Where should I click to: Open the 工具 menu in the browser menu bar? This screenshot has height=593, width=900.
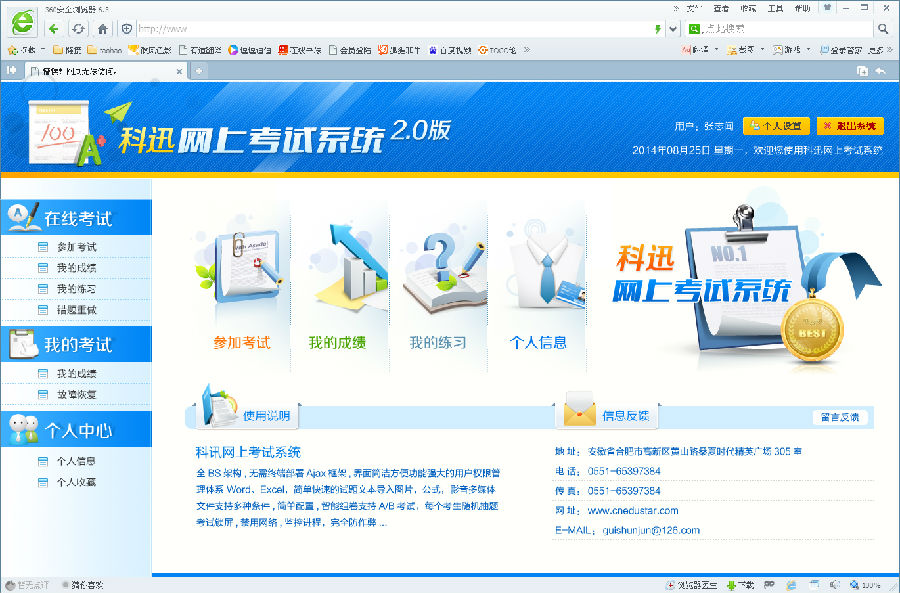click(x=775, y=8)
